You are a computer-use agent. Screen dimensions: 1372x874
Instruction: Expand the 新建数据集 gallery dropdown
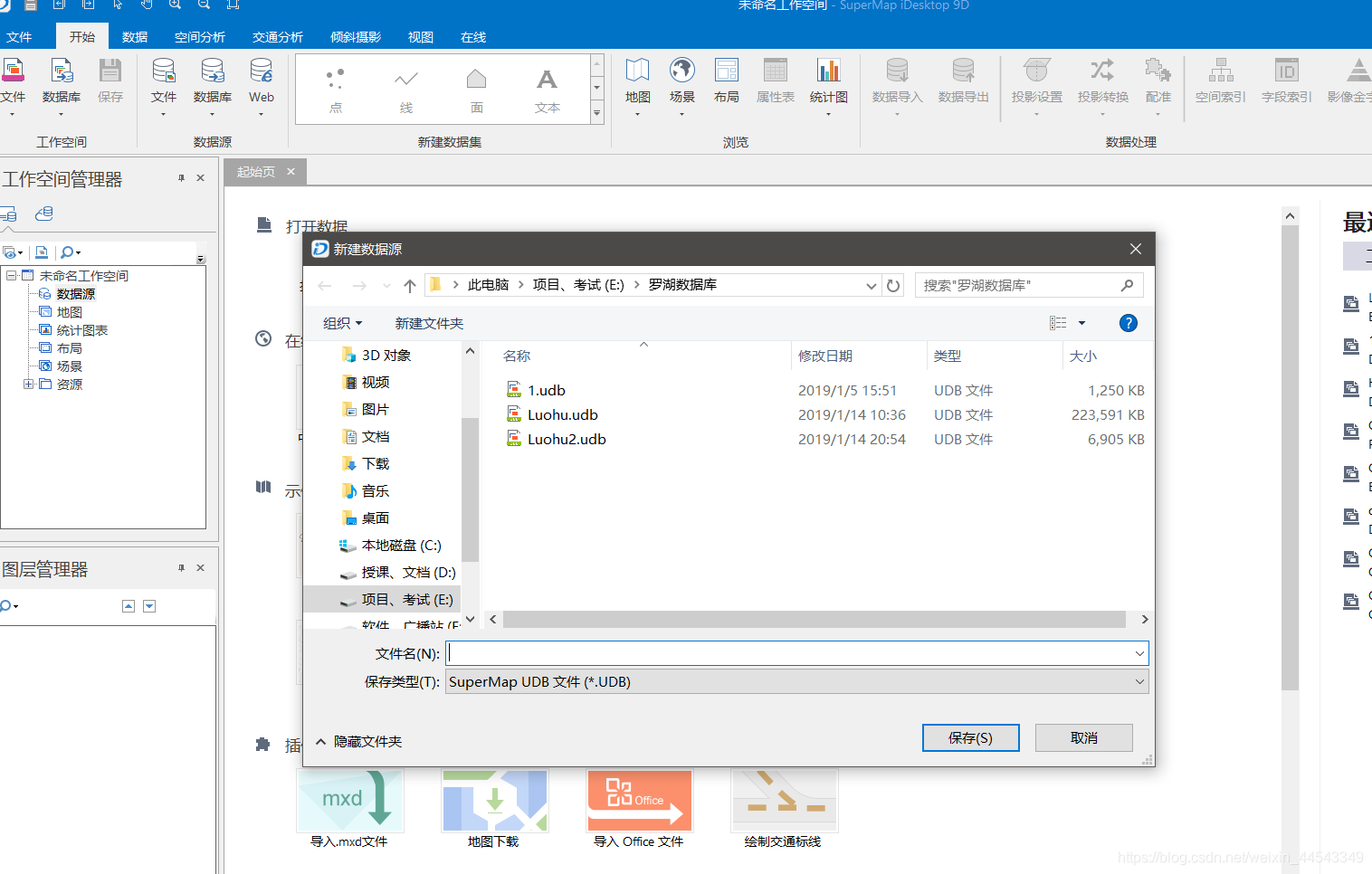click(597, 113)
